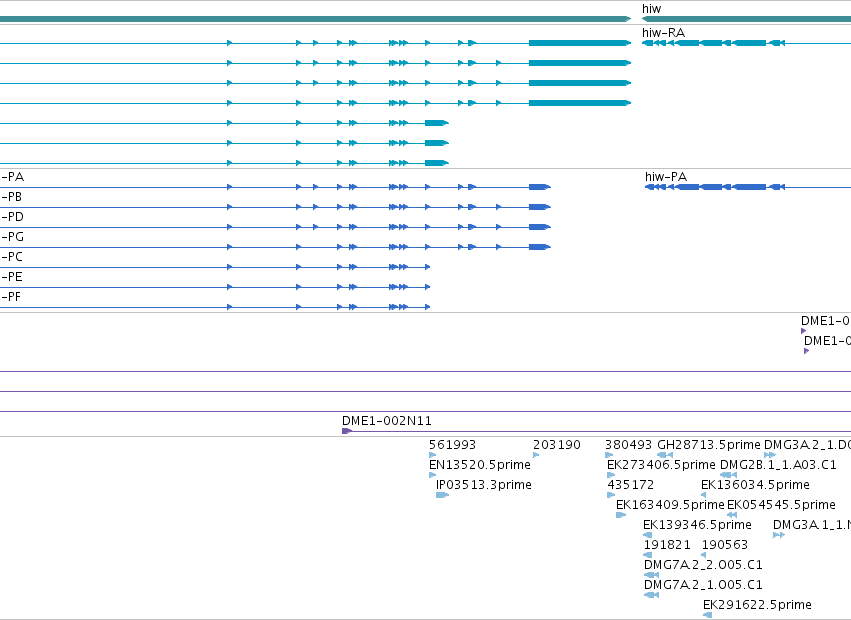Click the DMG7A.2_1.005.C1 feature label
851x620 pixels.
703,585
